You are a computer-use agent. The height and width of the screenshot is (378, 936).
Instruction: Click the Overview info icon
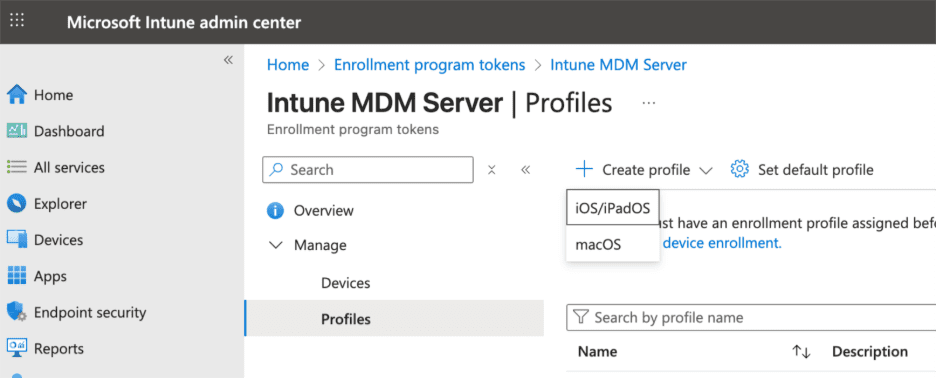[275, 211]
